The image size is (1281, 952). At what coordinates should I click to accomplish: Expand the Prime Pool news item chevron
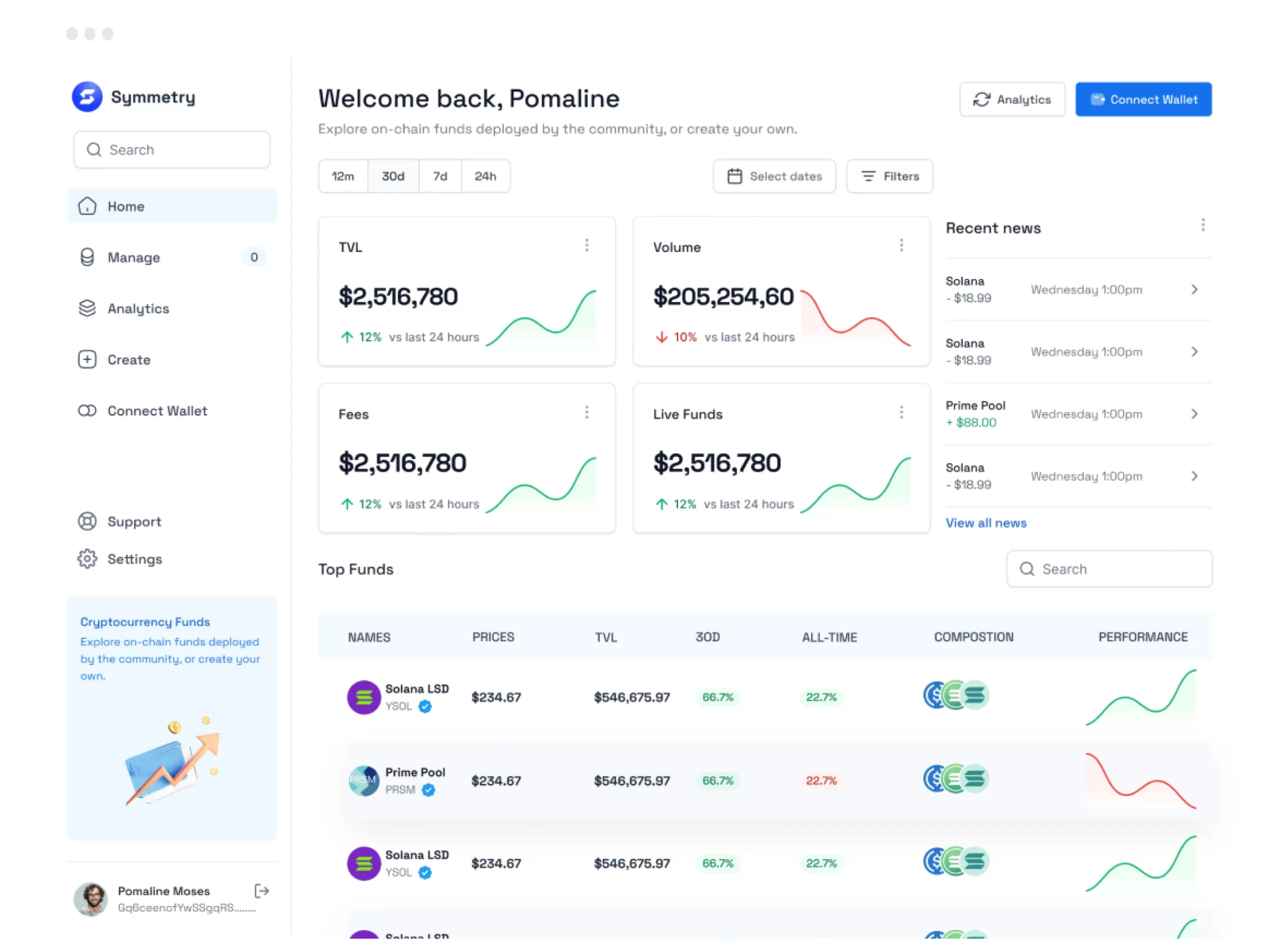click(1194, 414)
